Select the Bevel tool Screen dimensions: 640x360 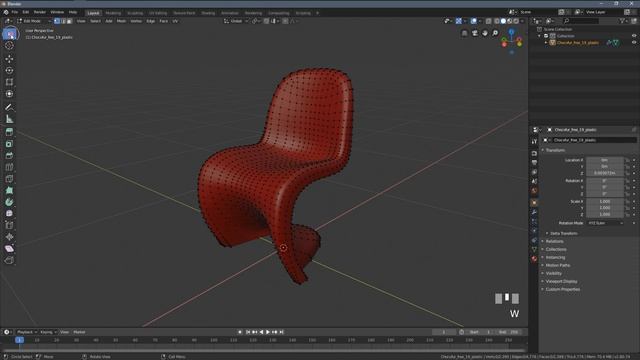(x=9, y=156)
